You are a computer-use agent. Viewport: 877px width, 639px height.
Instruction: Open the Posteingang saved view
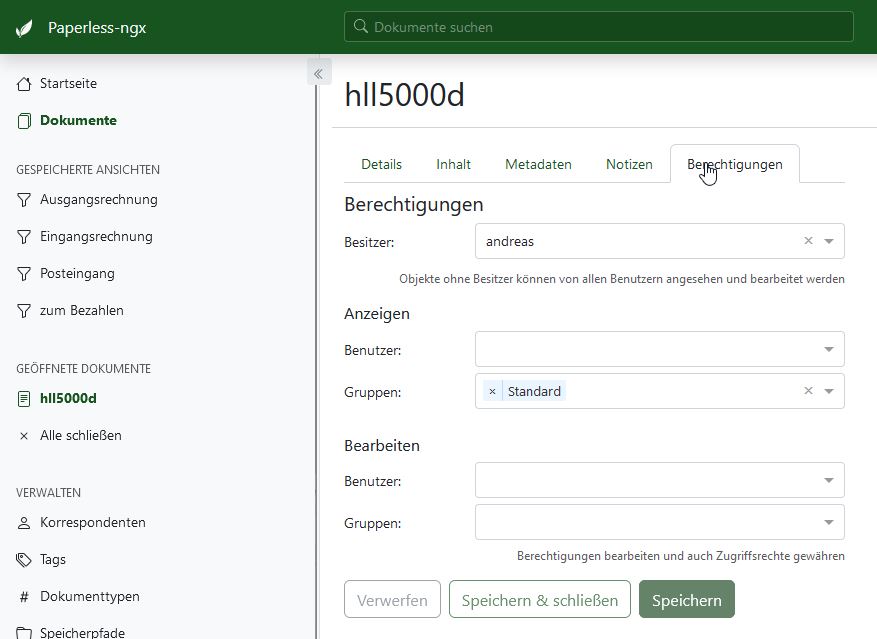coord(77,274)
